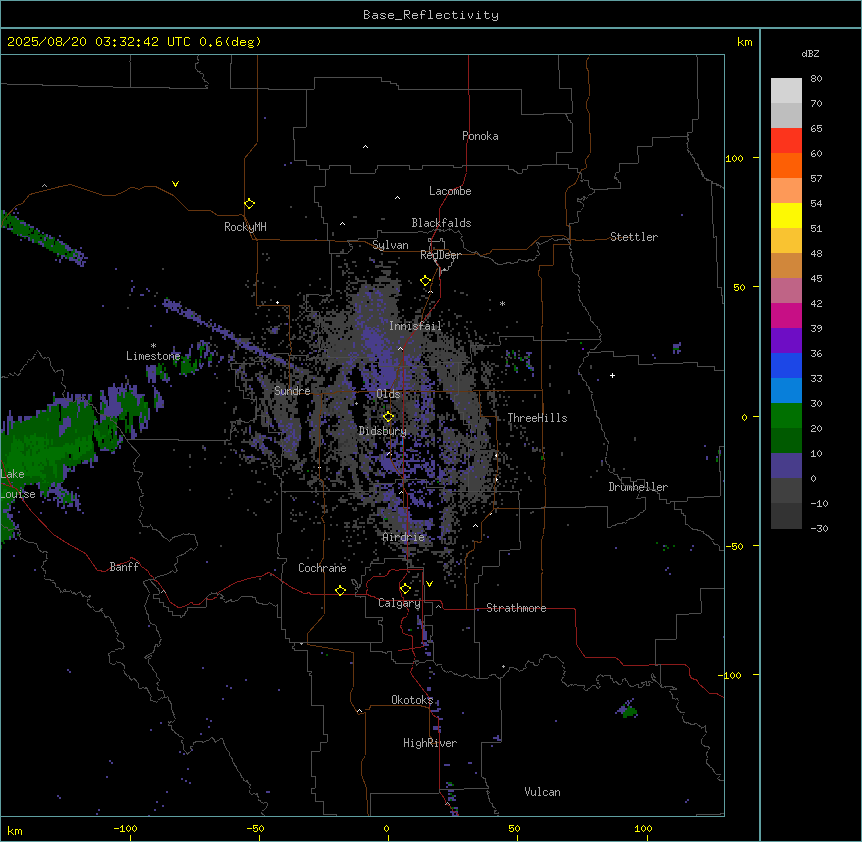Click the asterisk marker east of RedDeer

[502, 303]
